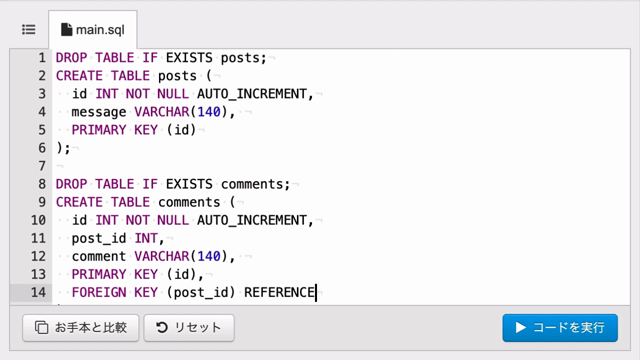Click FOREIGN keyword on line 14
Viewport: 640px width, 360px height.
(x=99, y=292)
